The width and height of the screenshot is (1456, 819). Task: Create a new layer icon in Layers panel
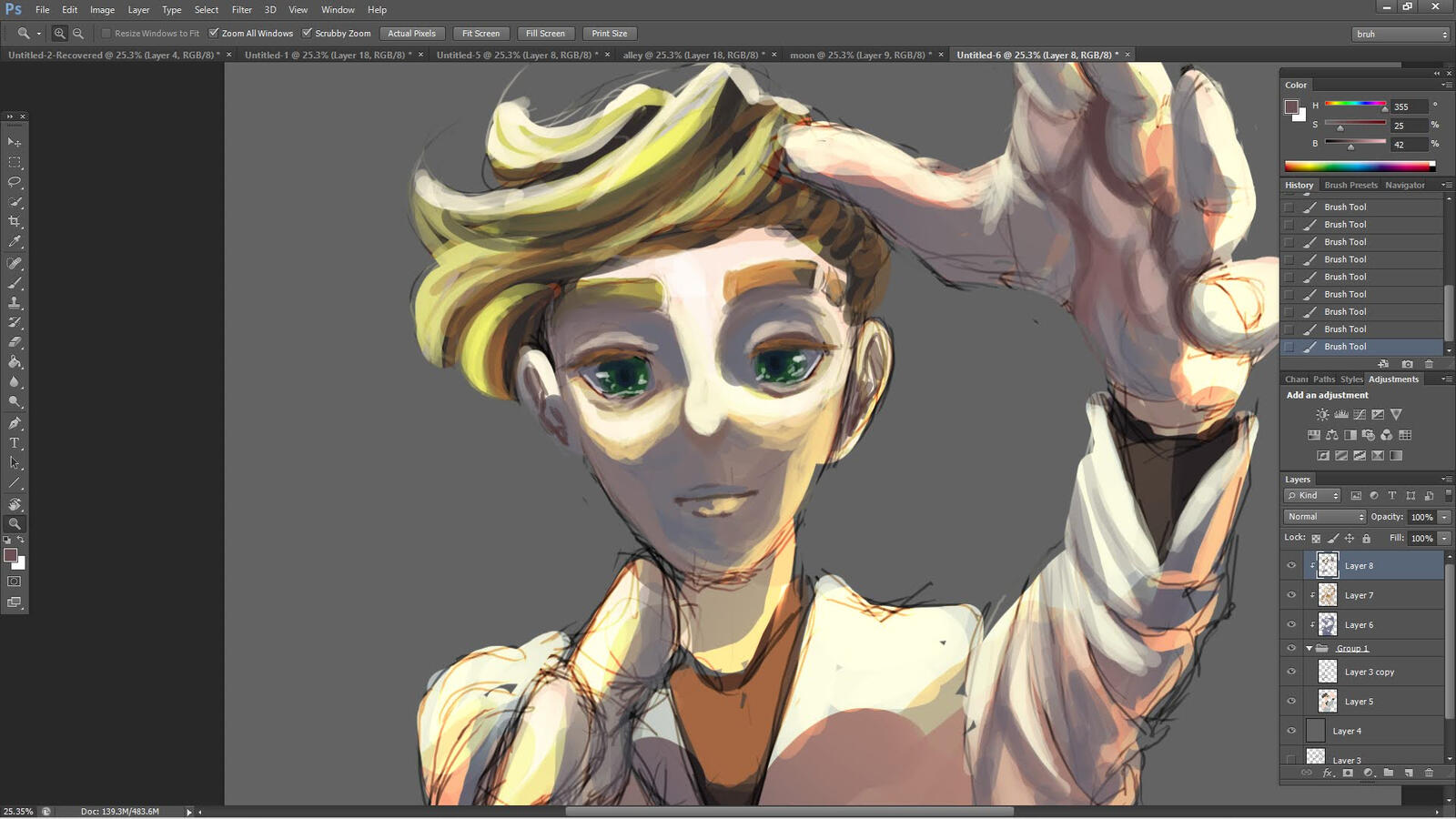pyautogui.click(x=1409, y=773)
